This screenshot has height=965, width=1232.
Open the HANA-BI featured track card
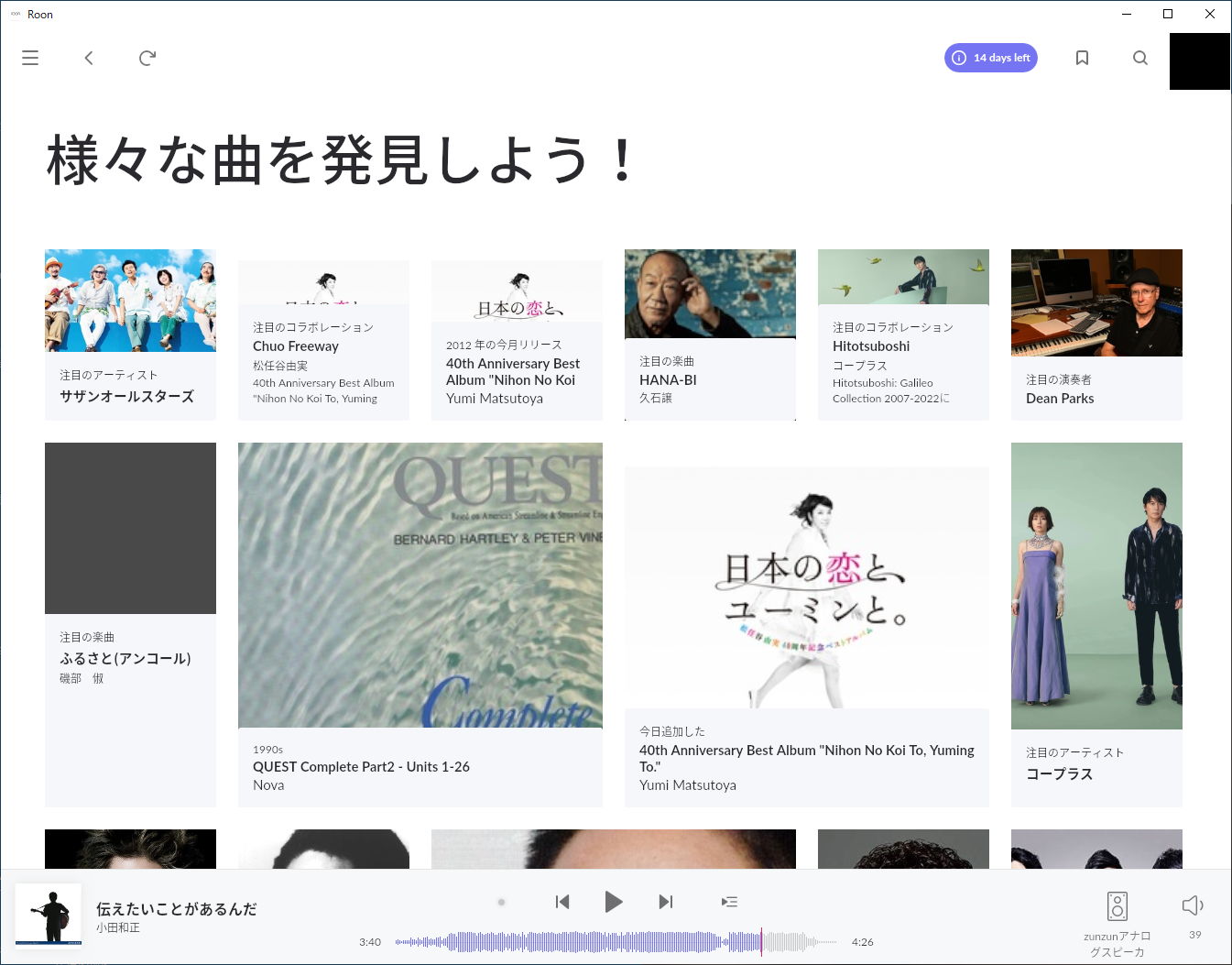(x=710, y=334)
